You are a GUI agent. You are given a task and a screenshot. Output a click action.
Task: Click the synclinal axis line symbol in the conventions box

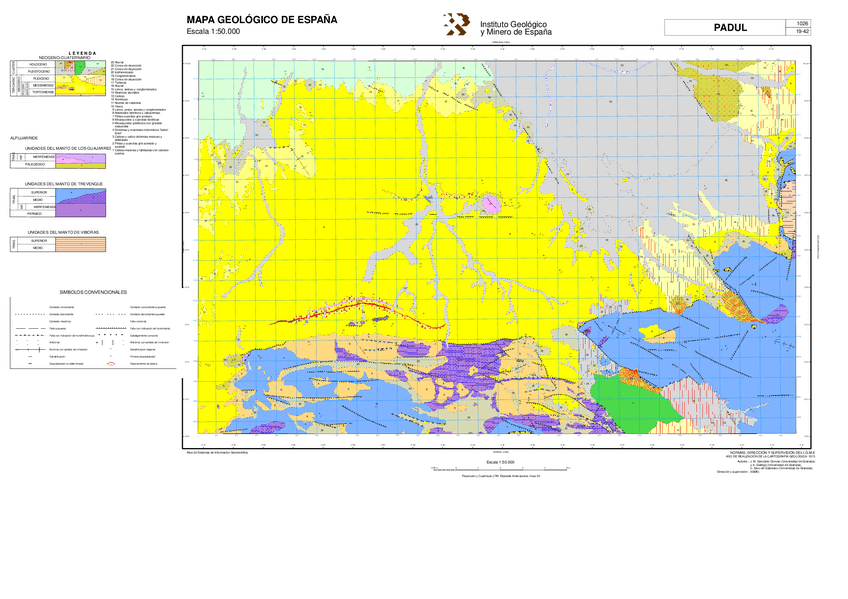[30, 349]
